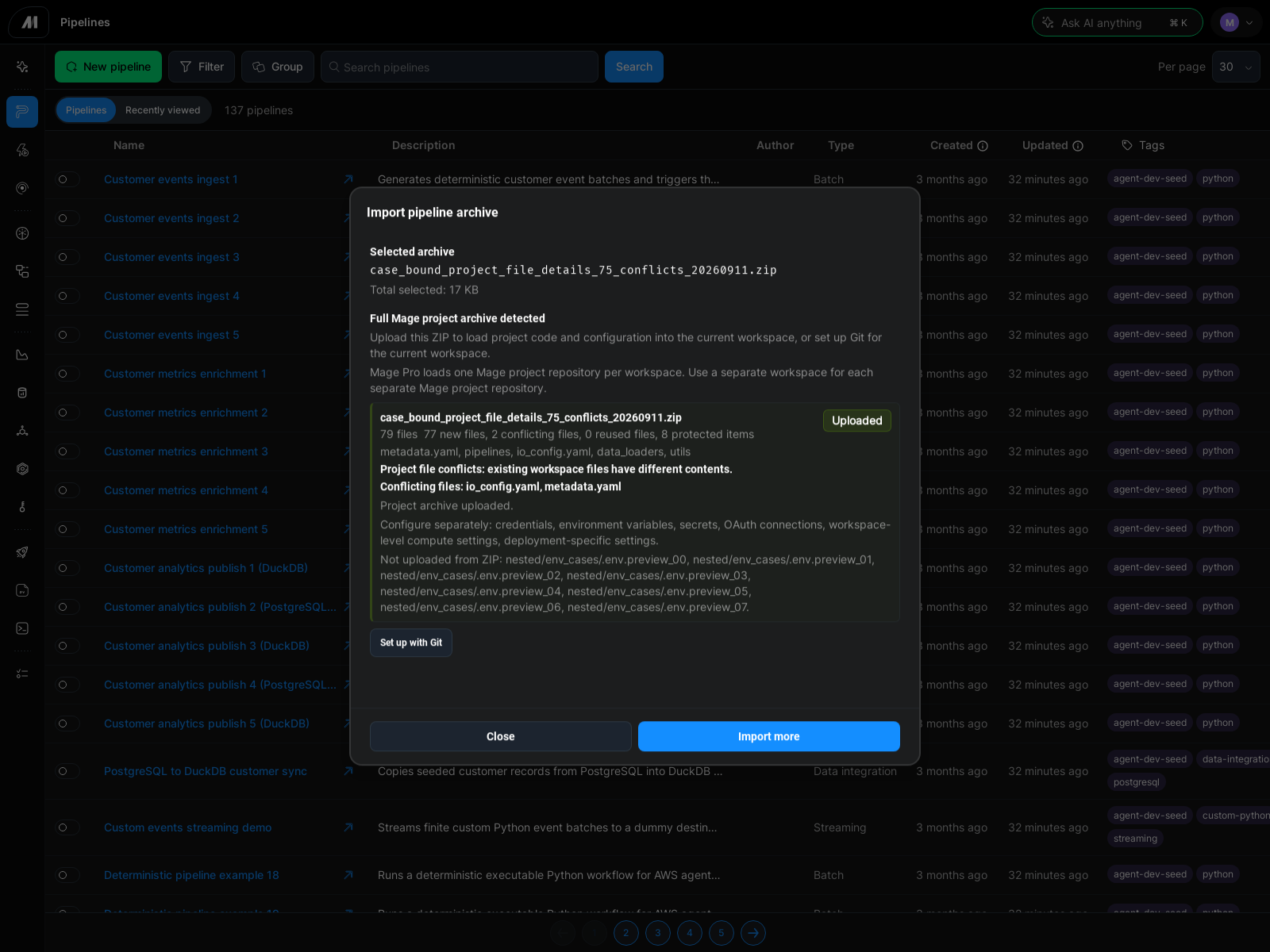
Task: Open the lightning triggers sidebar icon
Action: 22,150
